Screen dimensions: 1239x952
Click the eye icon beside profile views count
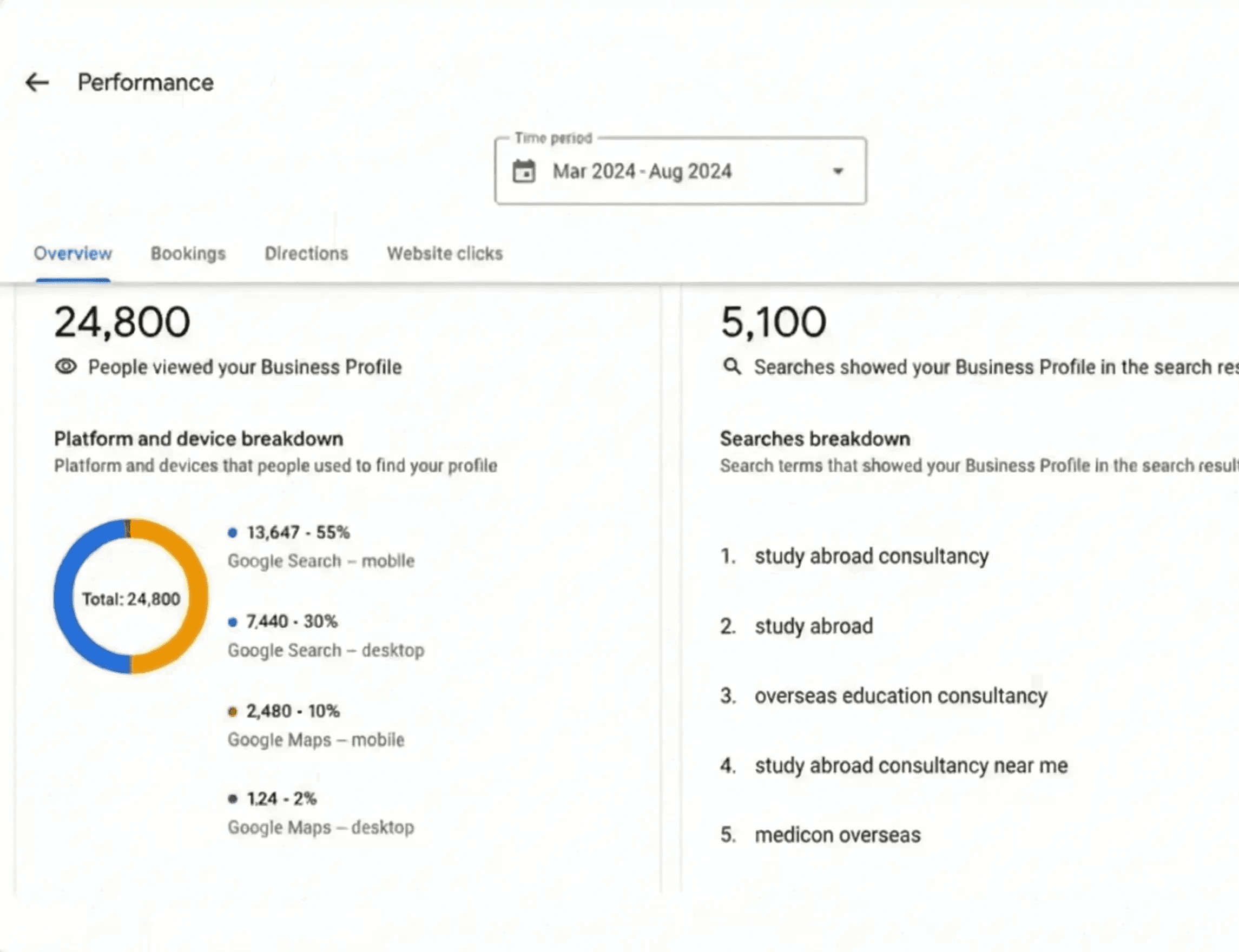click(66, 367)
